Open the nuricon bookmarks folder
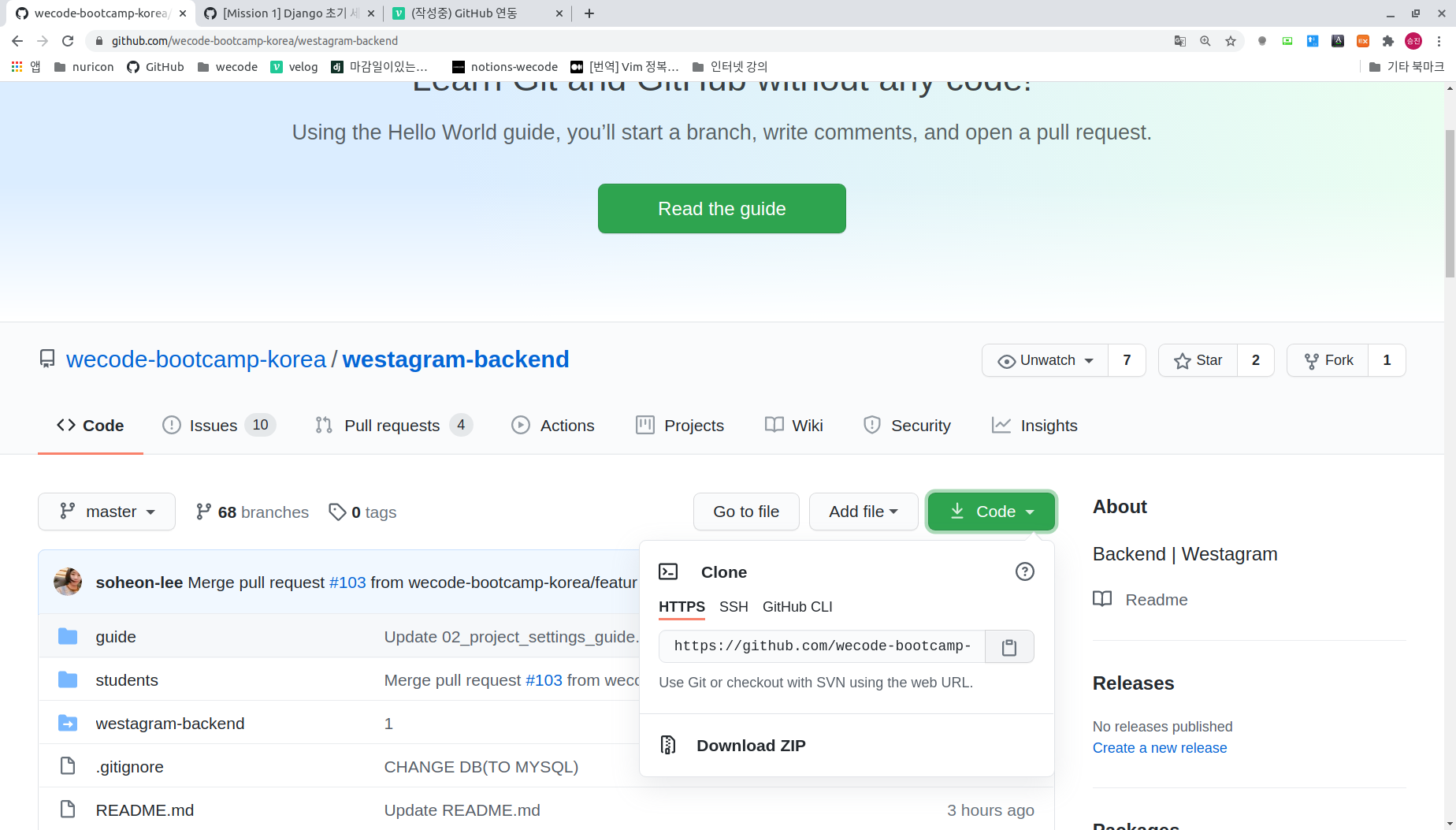The image size is (1456, 830). coord(84,67)
